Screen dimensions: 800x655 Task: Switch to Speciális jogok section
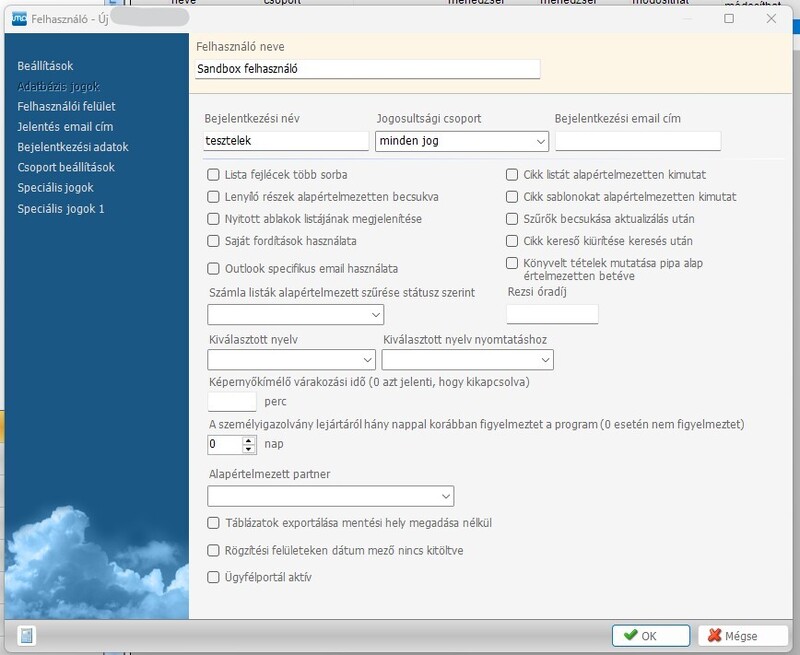tap(55, 188)
